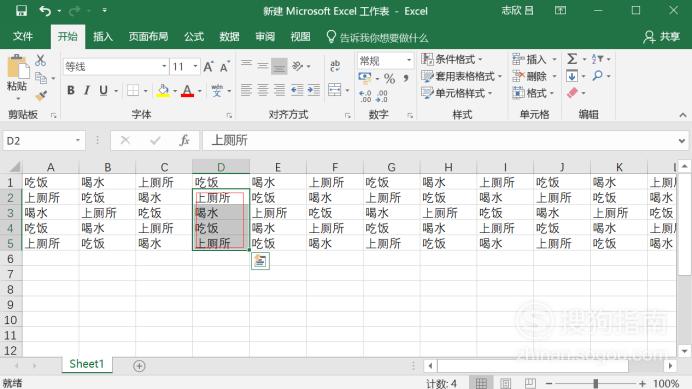This screenshot has height=389, width=692.
Task: Click the Wrap Text icon
Action: (335, 66)
